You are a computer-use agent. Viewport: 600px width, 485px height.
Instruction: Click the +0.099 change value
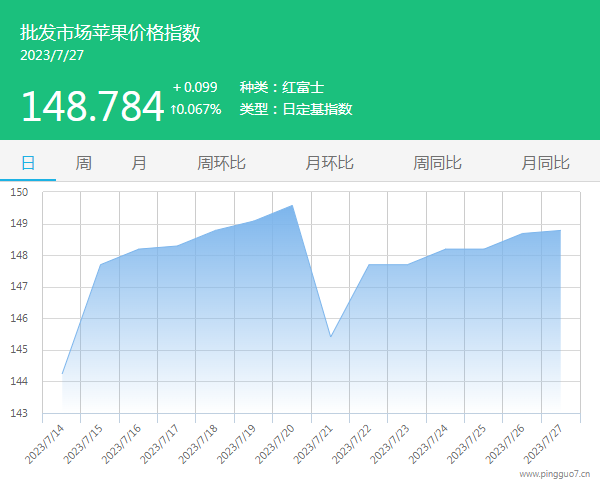click(x=195, y=87)
